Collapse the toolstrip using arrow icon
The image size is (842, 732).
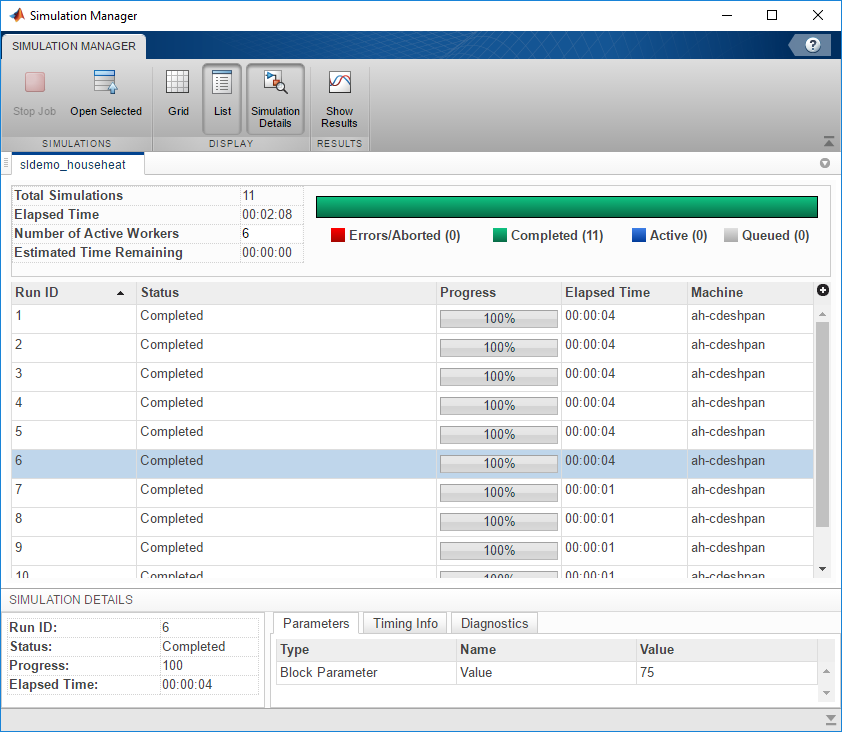[828, 142]
